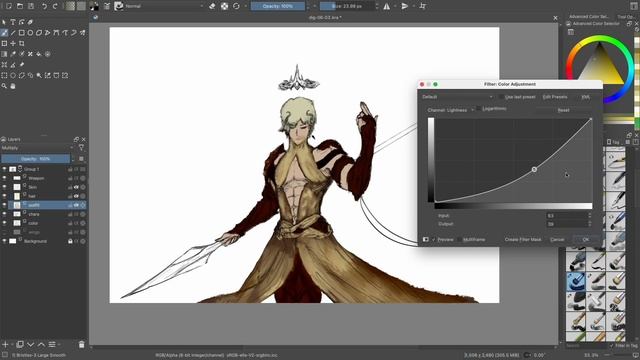Open the Normal blending mode dropdown in toolbar

[165, 6]
